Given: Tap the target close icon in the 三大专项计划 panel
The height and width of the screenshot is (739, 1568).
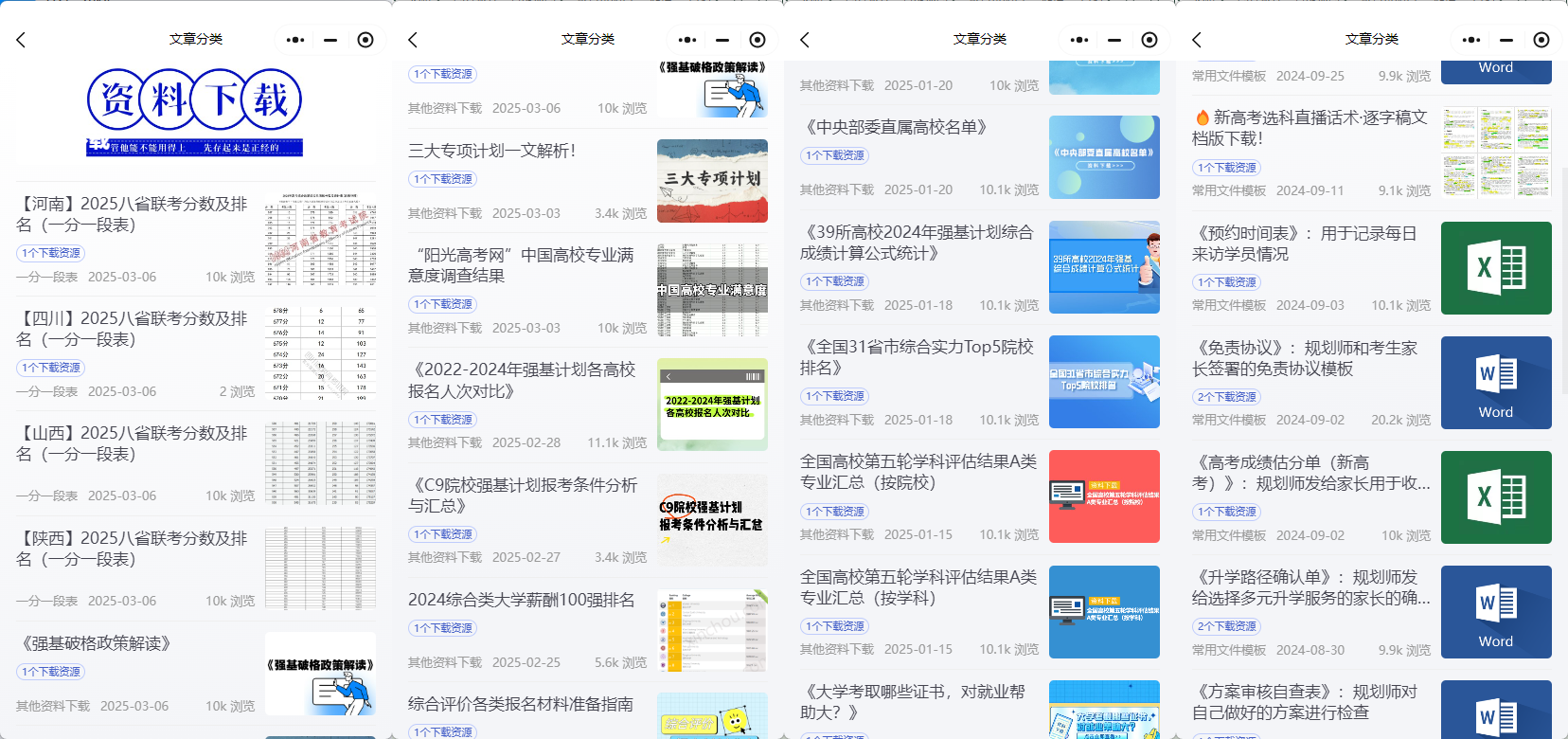Looking at the screenshot, I should point(757,40).
